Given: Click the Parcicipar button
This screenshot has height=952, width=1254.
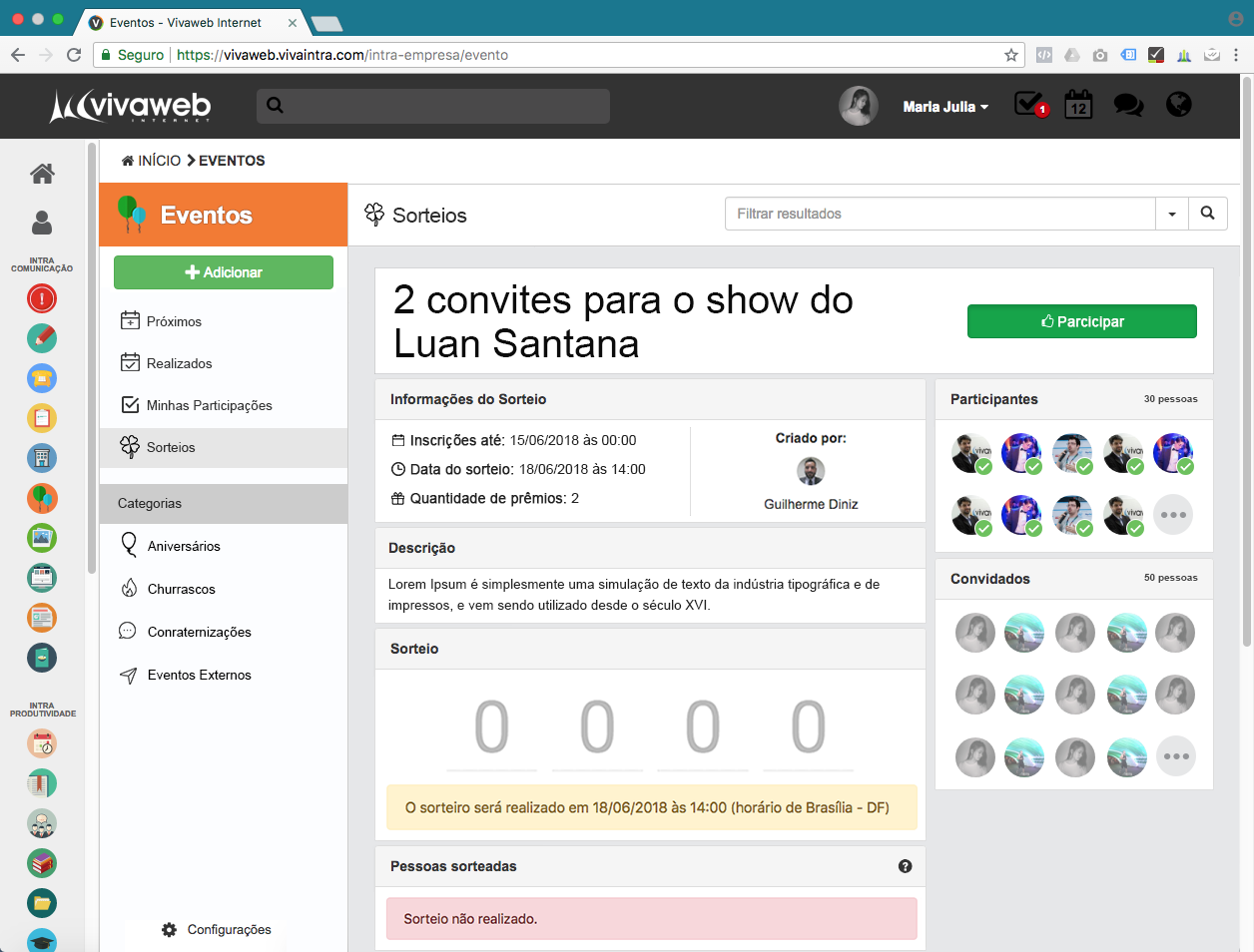Looking at the screenshot, I should point(1081,321).
